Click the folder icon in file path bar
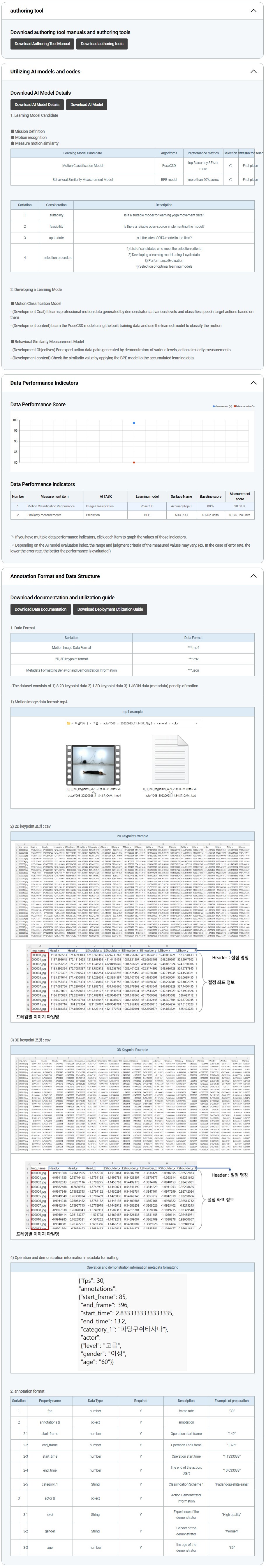This screenshot has width=266, height=1568. point(69,724)
